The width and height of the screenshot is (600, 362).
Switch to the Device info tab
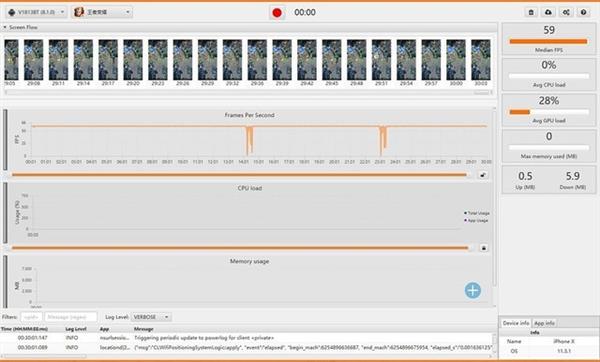tap(515, 323)
